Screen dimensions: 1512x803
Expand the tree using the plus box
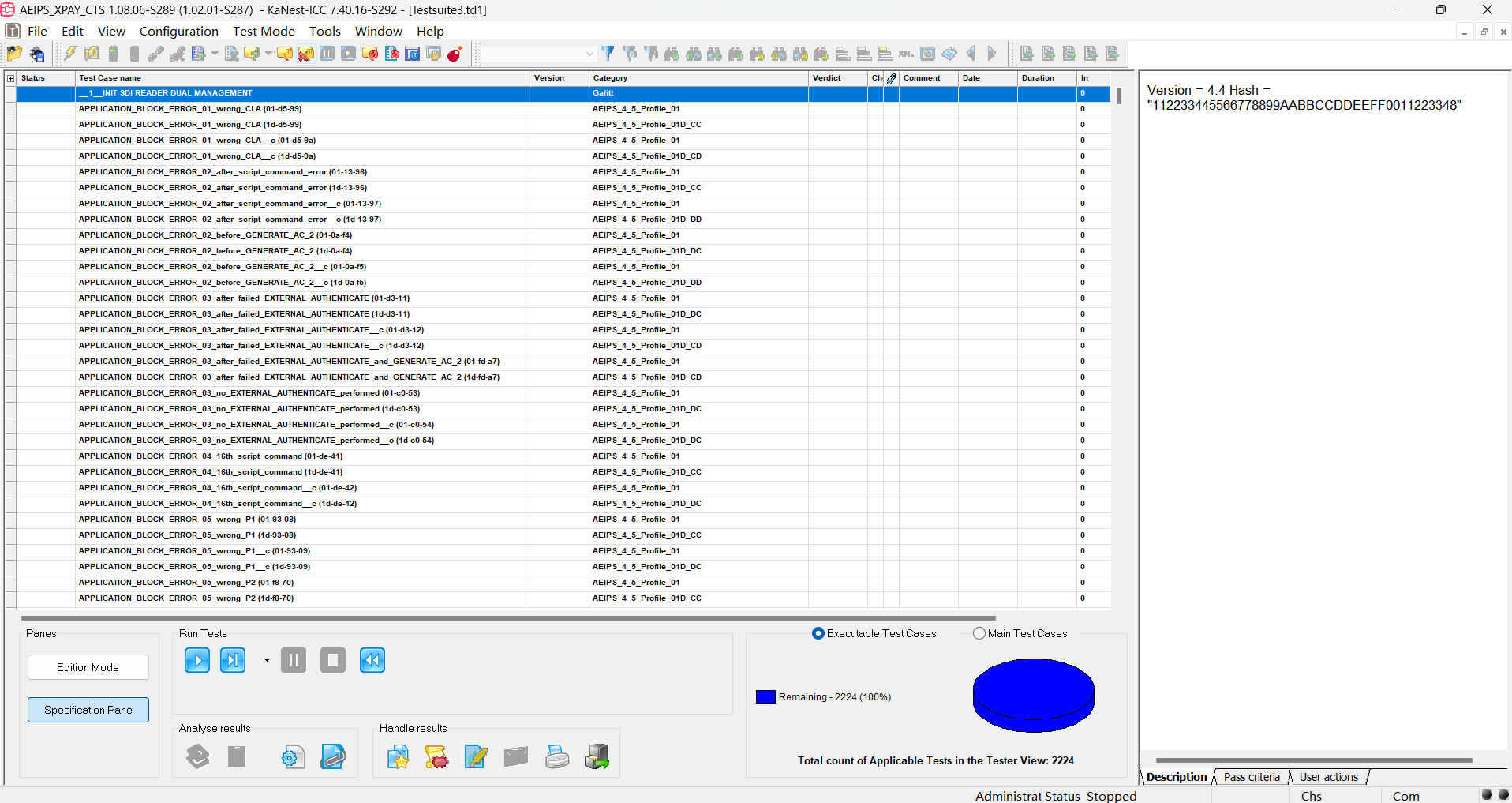(x=10, y=78)
